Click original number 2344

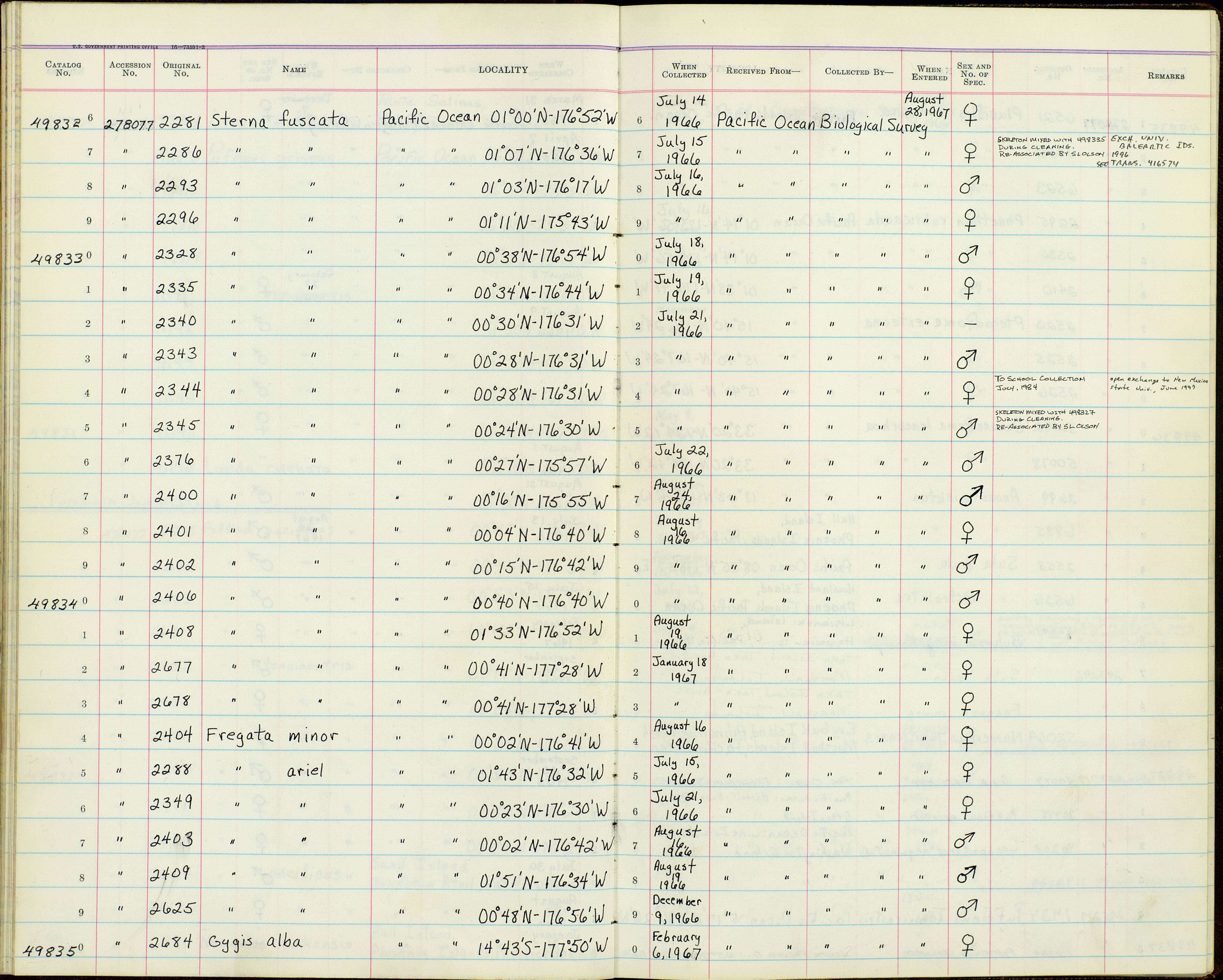click(x=178, y=390)
